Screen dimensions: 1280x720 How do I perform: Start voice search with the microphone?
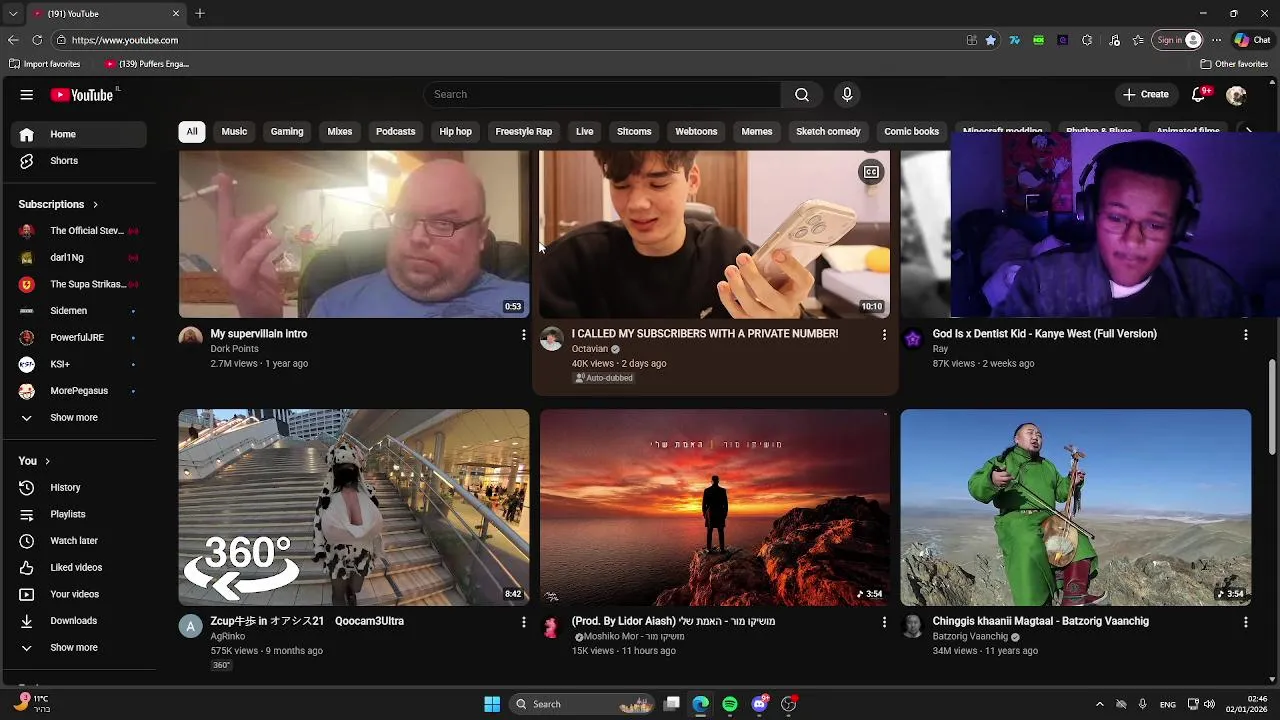(x=847, y=94)
